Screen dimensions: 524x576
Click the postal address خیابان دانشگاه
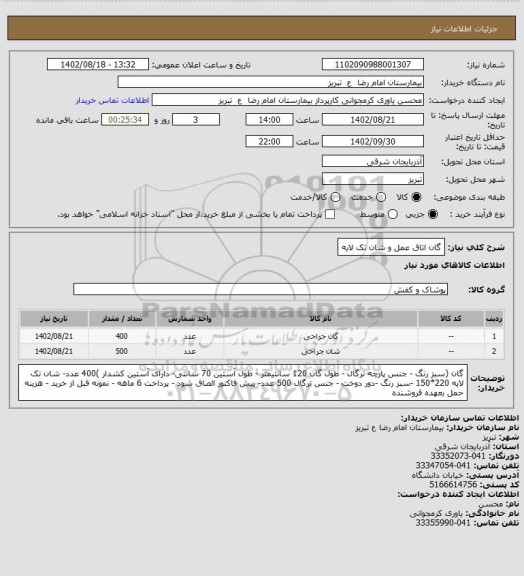coord(437,475)
